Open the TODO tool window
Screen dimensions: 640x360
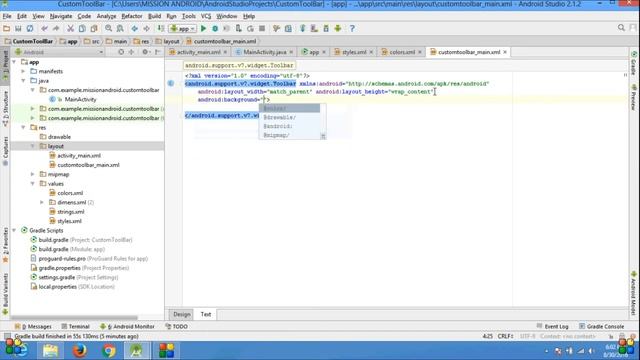coord(177,327)
